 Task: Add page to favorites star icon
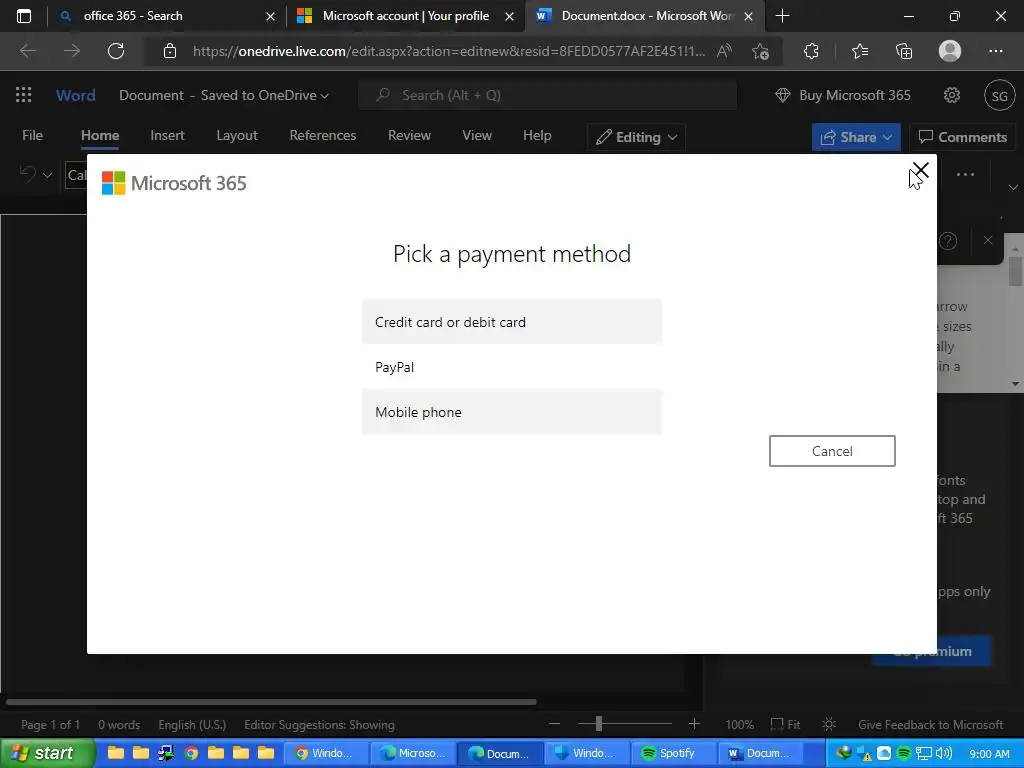[x=760, y=51]
